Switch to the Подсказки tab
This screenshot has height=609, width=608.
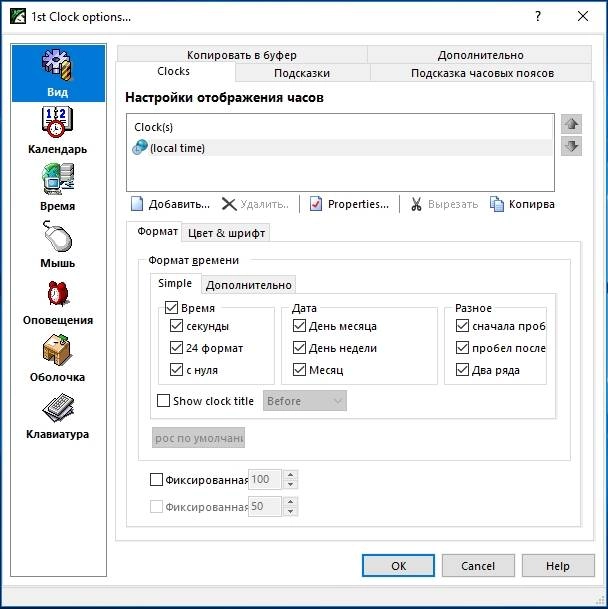302,73
